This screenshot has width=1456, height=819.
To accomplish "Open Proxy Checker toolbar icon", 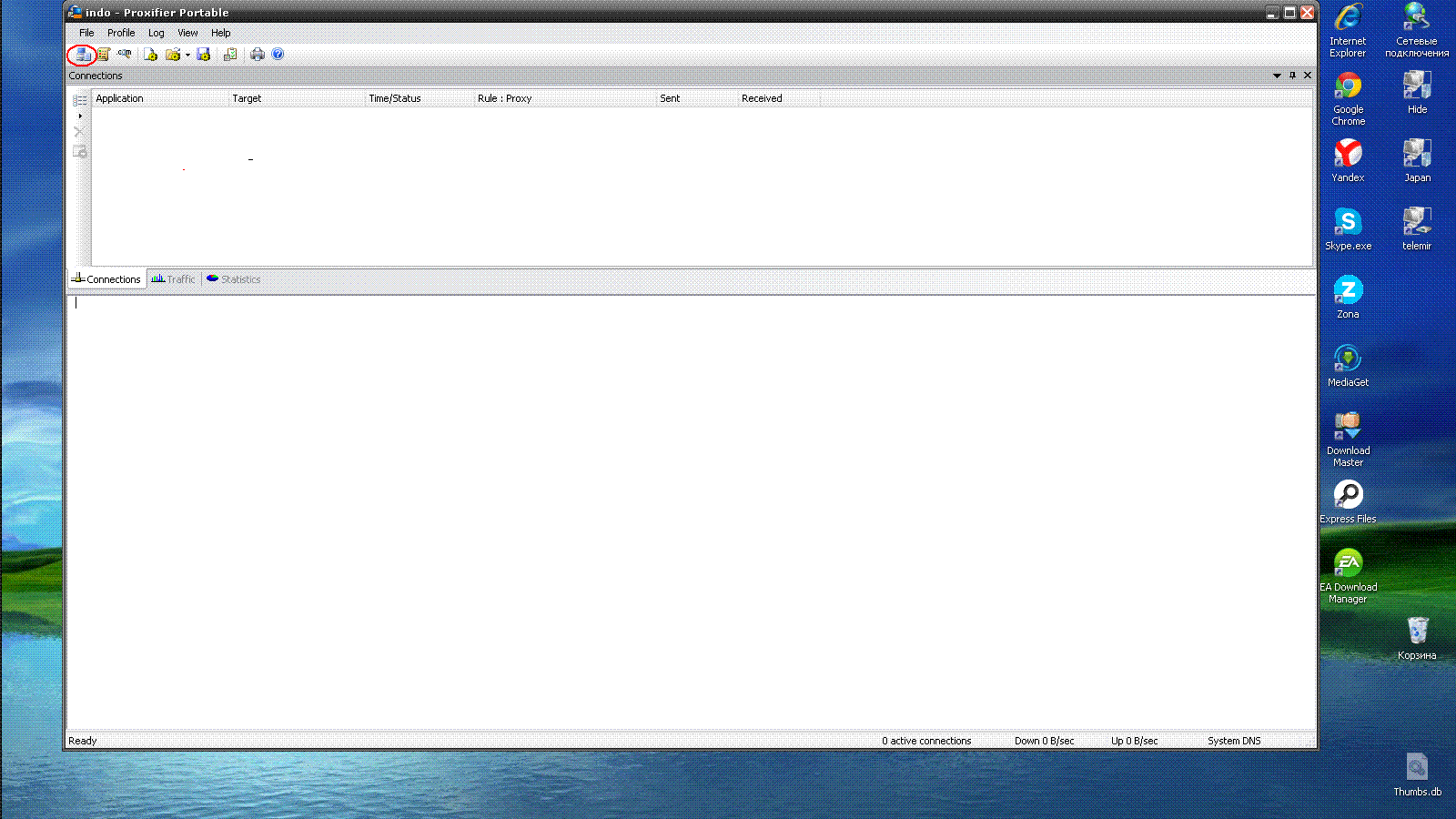I will pyautogui.click(x=230, y=55).
